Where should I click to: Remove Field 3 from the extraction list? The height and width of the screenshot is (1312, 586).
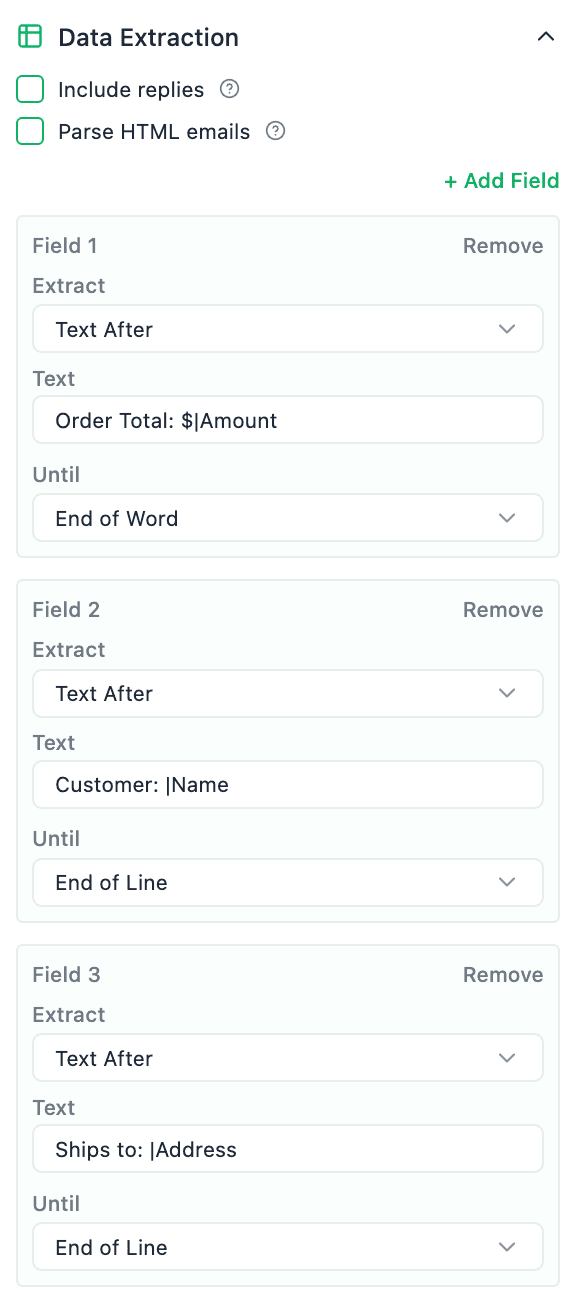click(503, 974)
